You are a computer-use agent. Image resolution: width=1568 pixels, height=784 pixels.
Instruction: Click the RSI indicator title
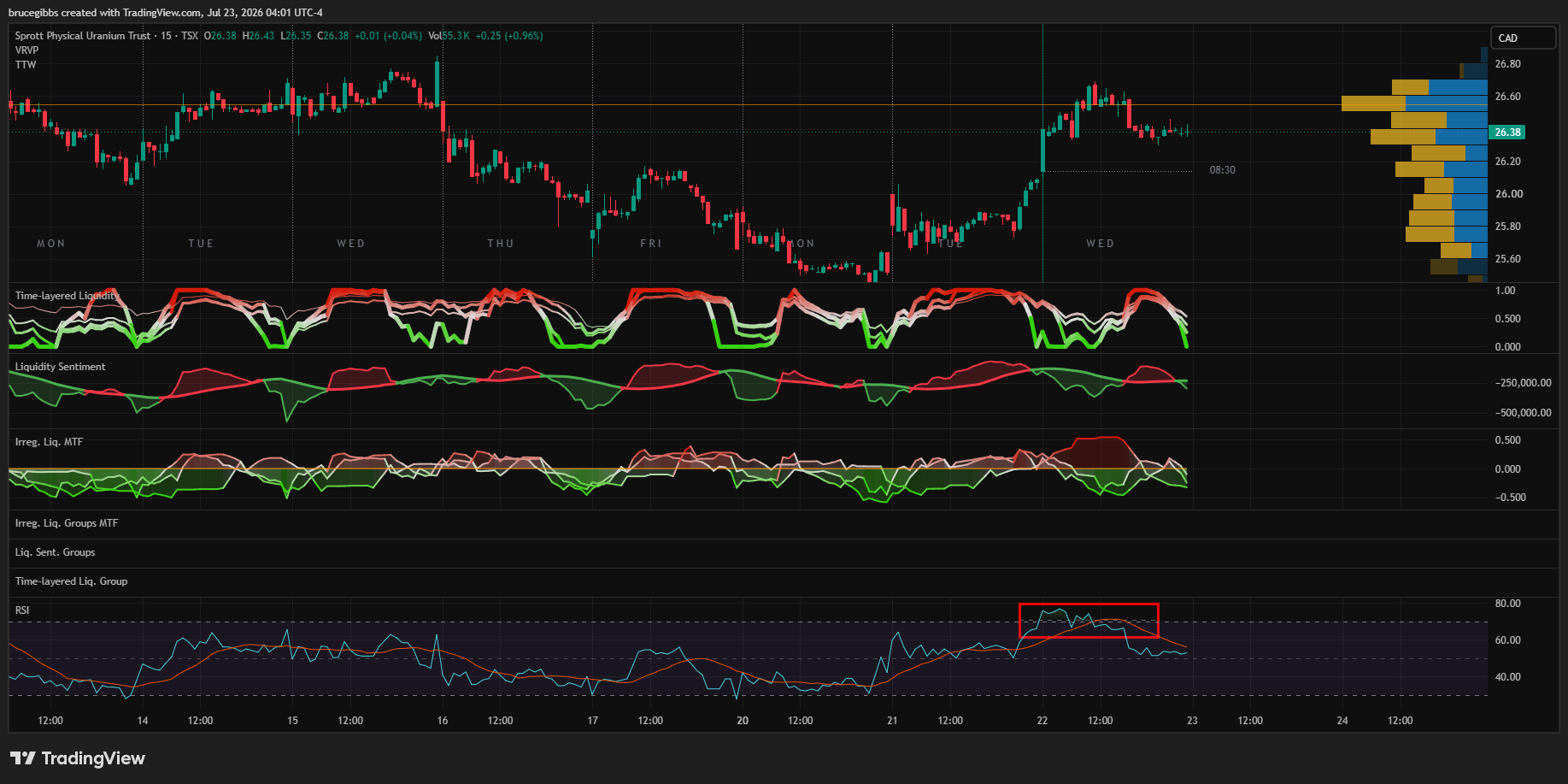point(22,610)
